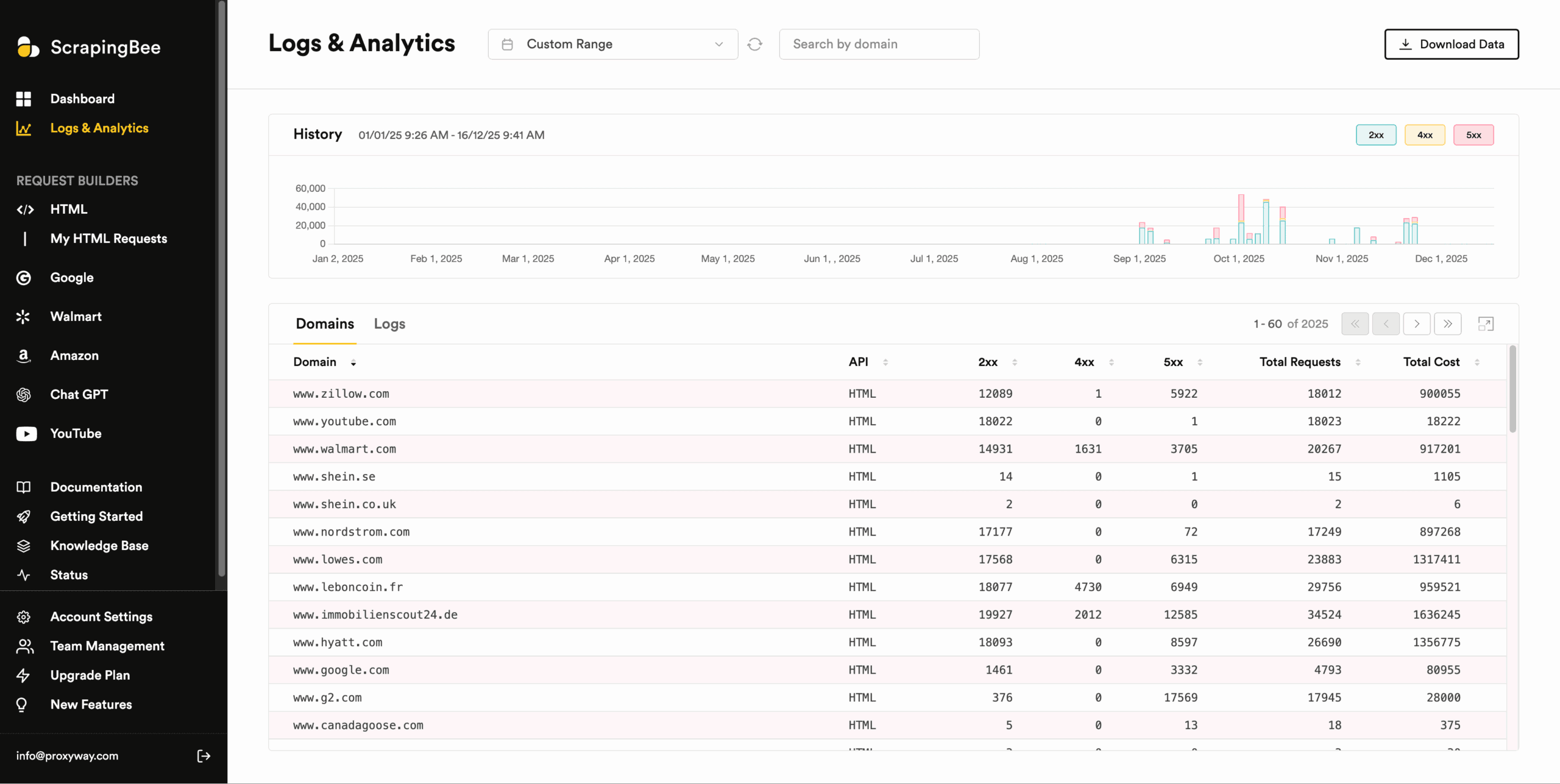1560x784 pixels.
Task: Toggle the 5xx chart filter
Action: click(x=1473, y=135)
